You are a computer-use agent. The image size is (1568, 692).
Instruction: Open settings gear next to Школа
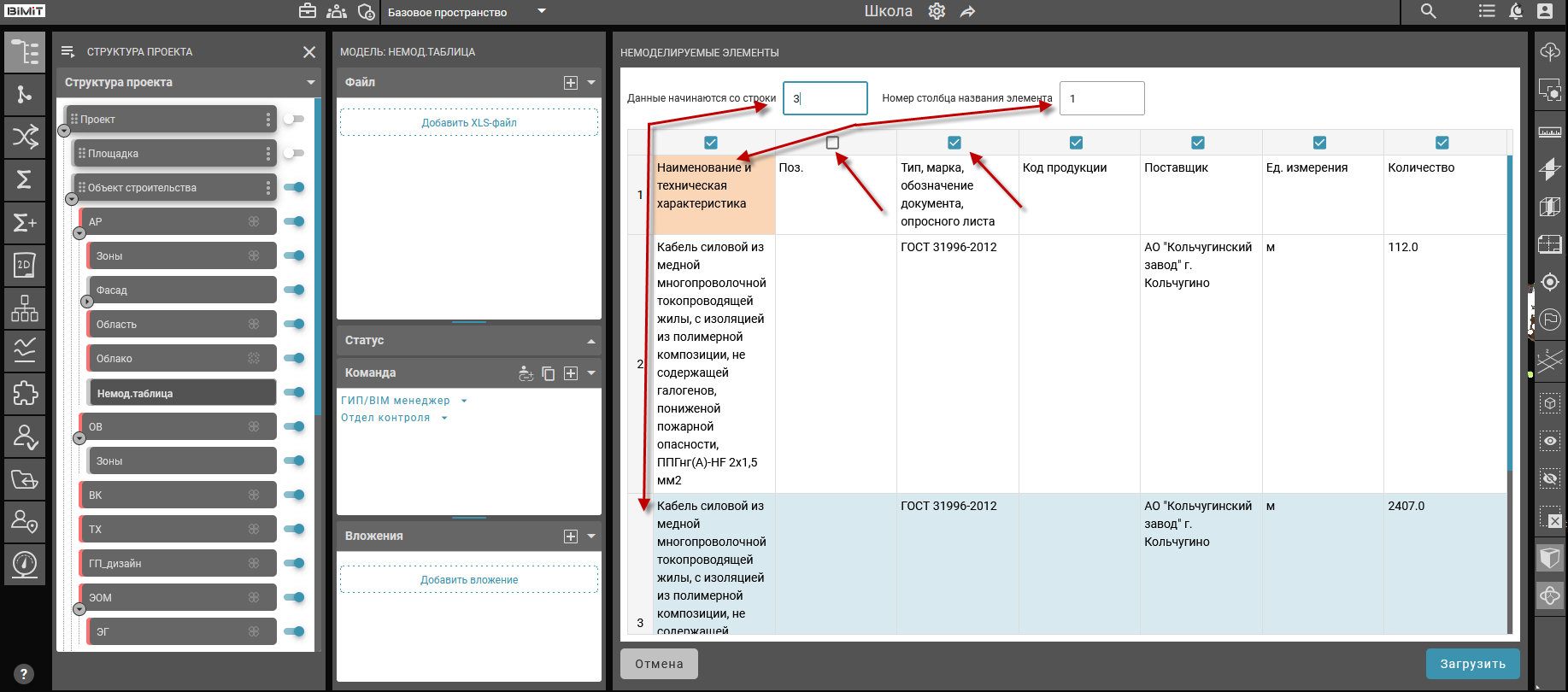point(937,11)
